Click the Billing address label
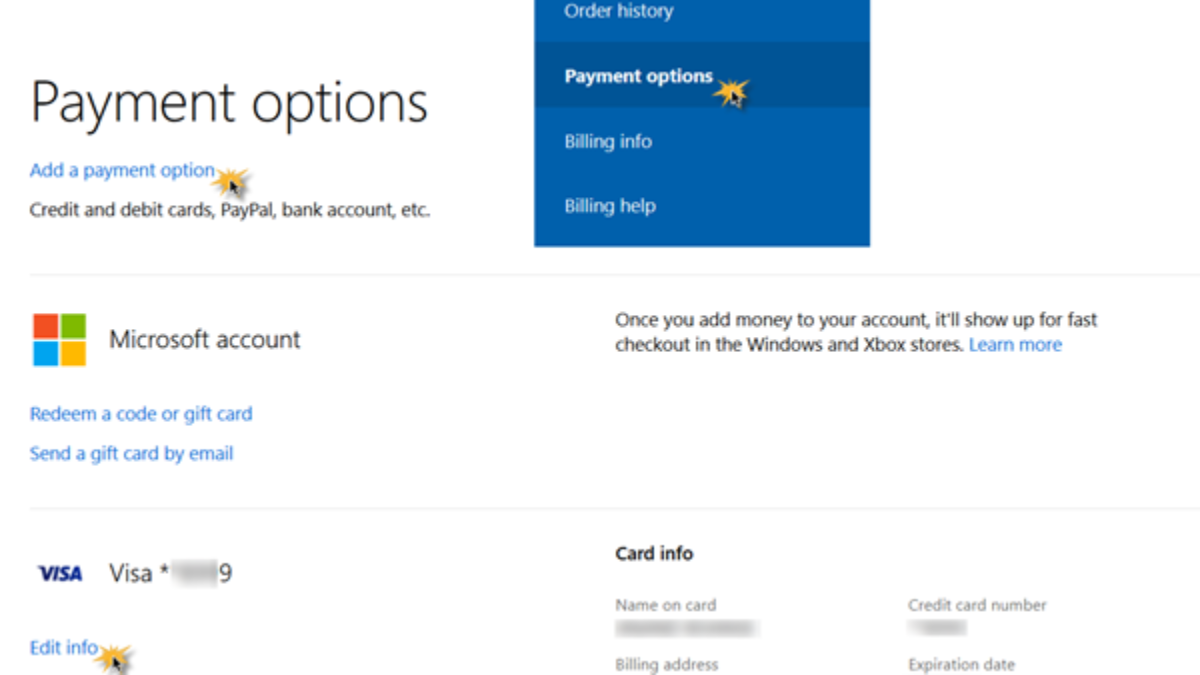 point(666,665)
